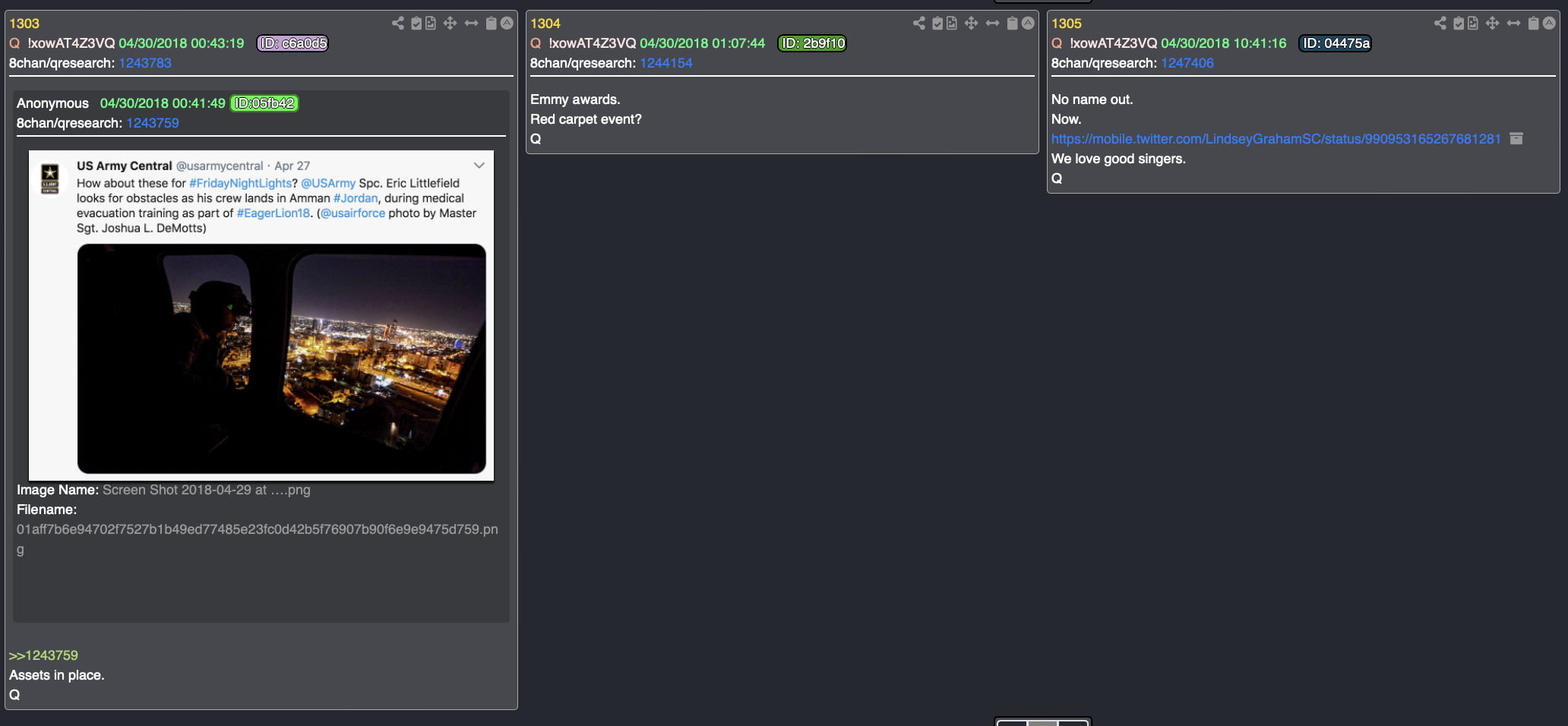The height and width of the screenshot is (726, 1568).
Task: Click the clipboard-check icon on post 1305
Action: (1459, 24)
